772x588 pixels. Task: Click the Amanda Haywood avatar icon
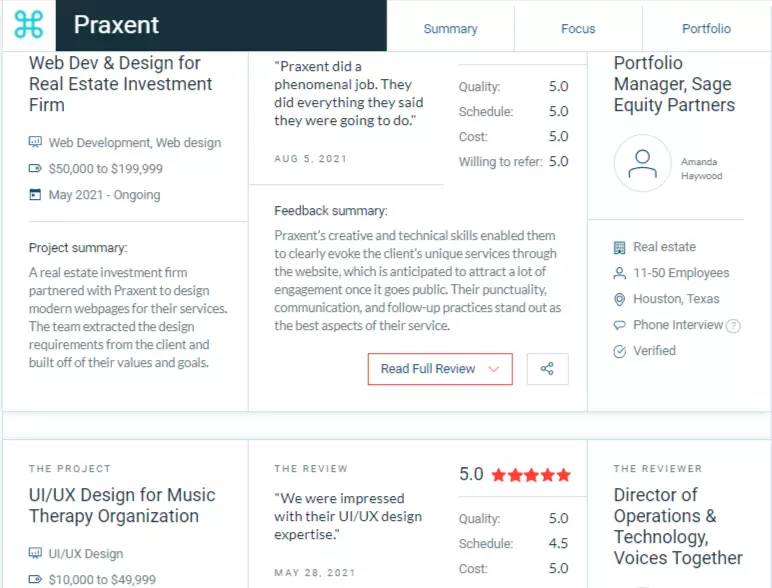tap(642, 163)
